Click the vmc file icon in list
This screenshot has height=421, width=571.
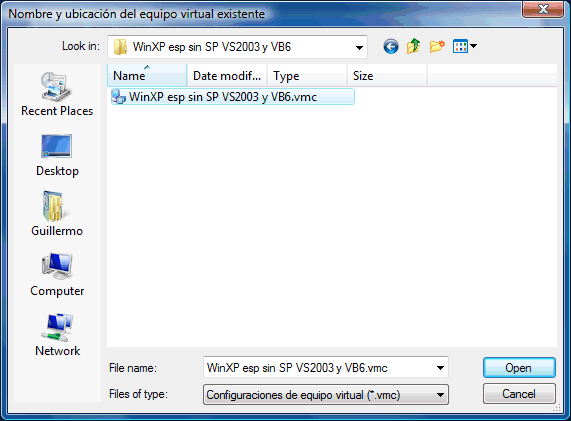pos(118,97)
